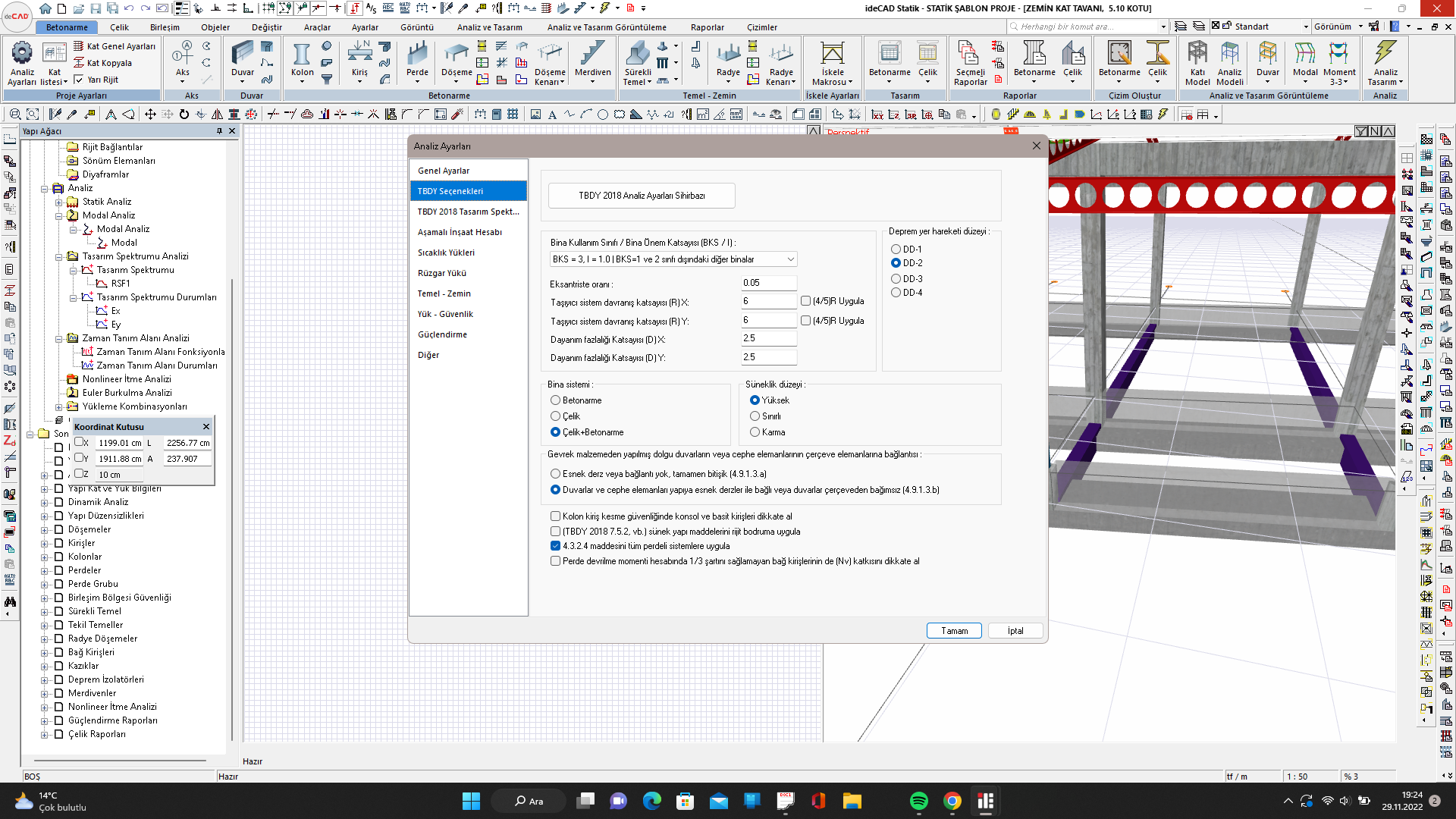Open the Birleşim ribbon tab

pos(165,27)
